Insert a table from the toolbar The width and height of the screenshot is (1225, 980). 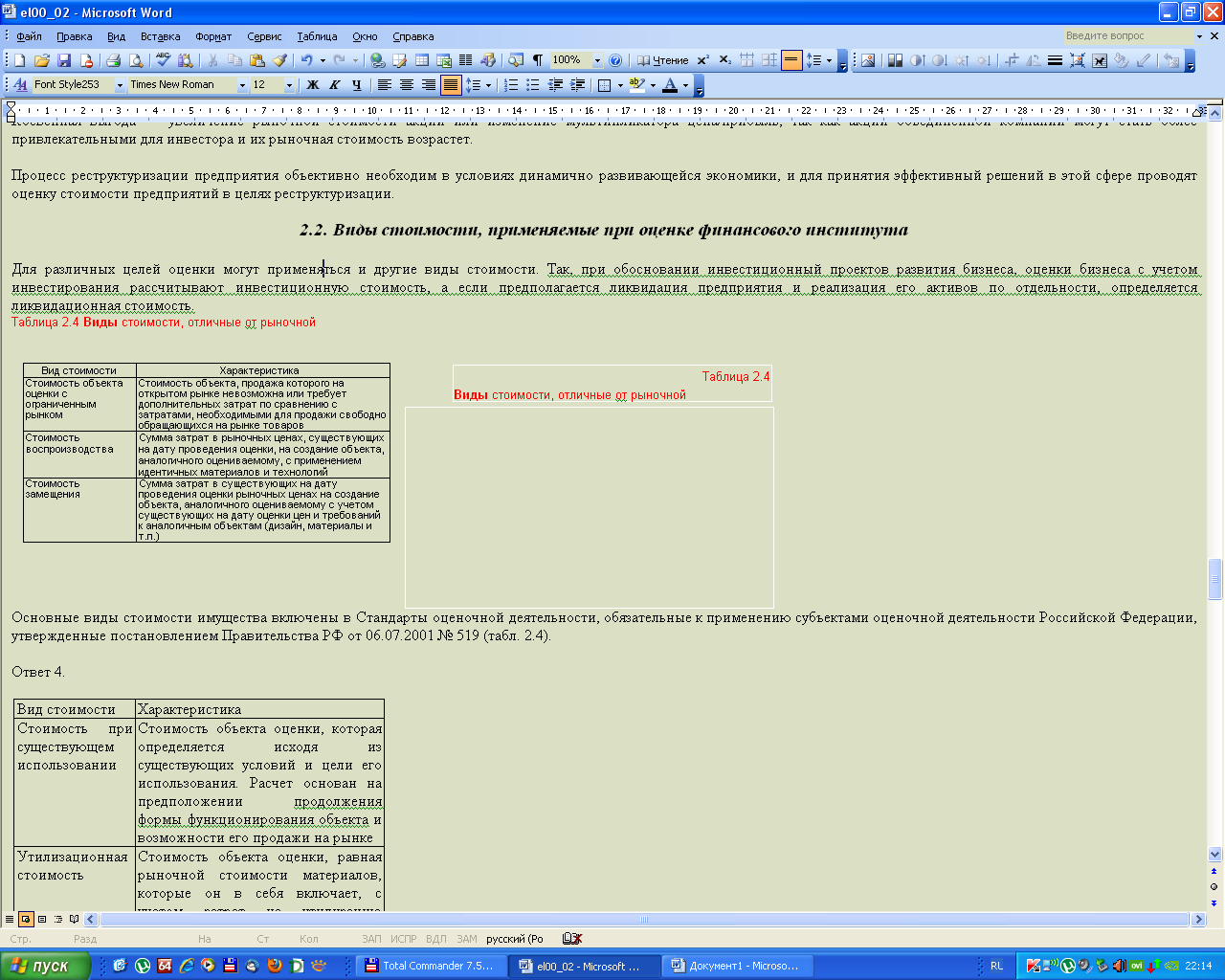tap(422, 60)
